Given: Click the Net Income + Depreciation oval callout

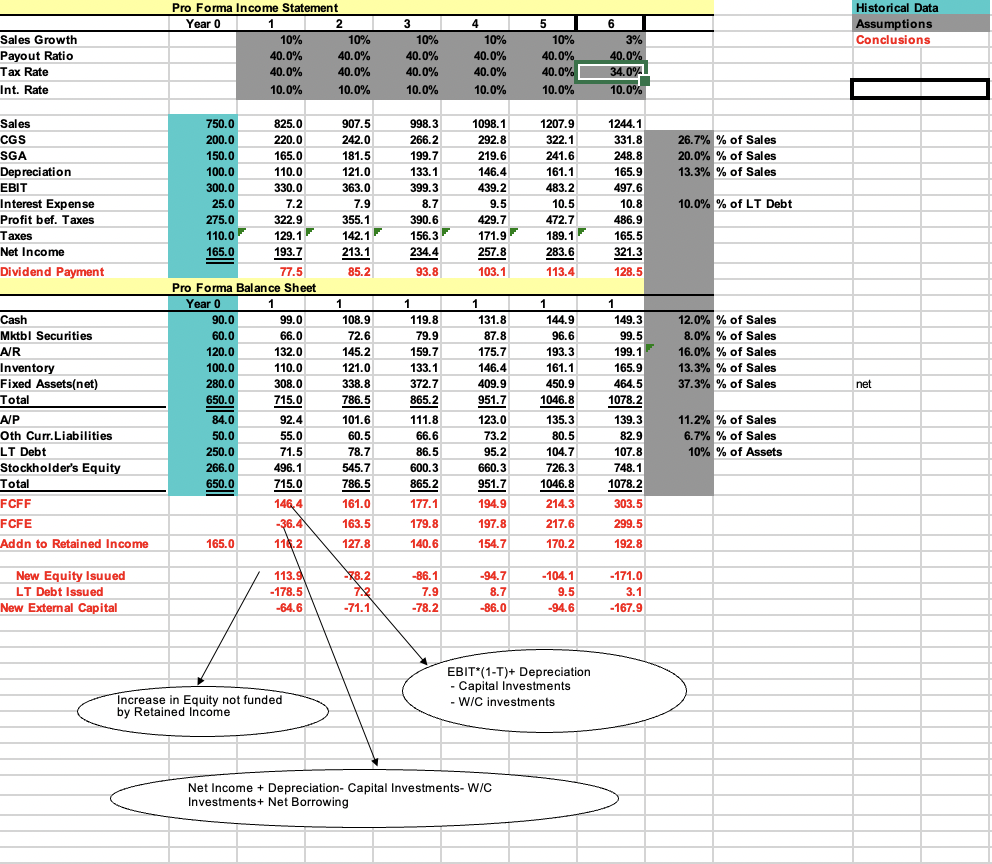Looking at the screenshot, I should click(x=363, y=796).
